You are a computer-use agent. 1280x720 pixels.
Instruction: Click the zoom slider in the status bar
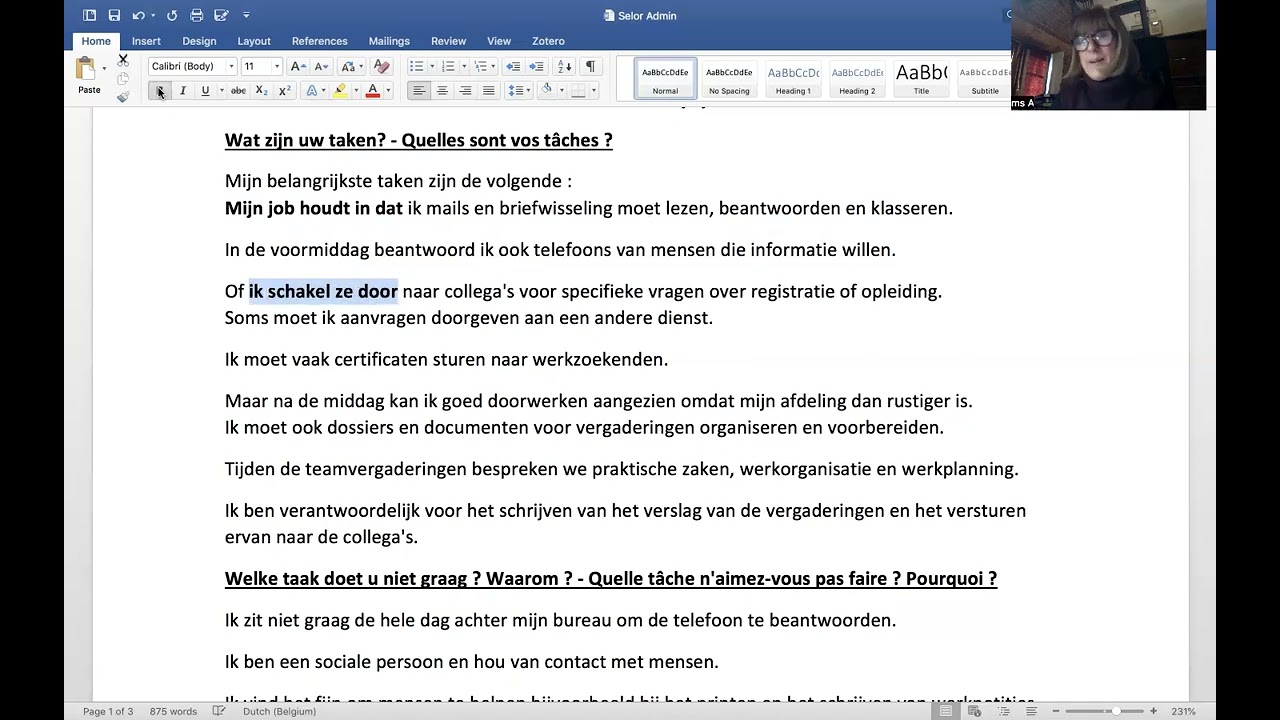(1106, 711)
